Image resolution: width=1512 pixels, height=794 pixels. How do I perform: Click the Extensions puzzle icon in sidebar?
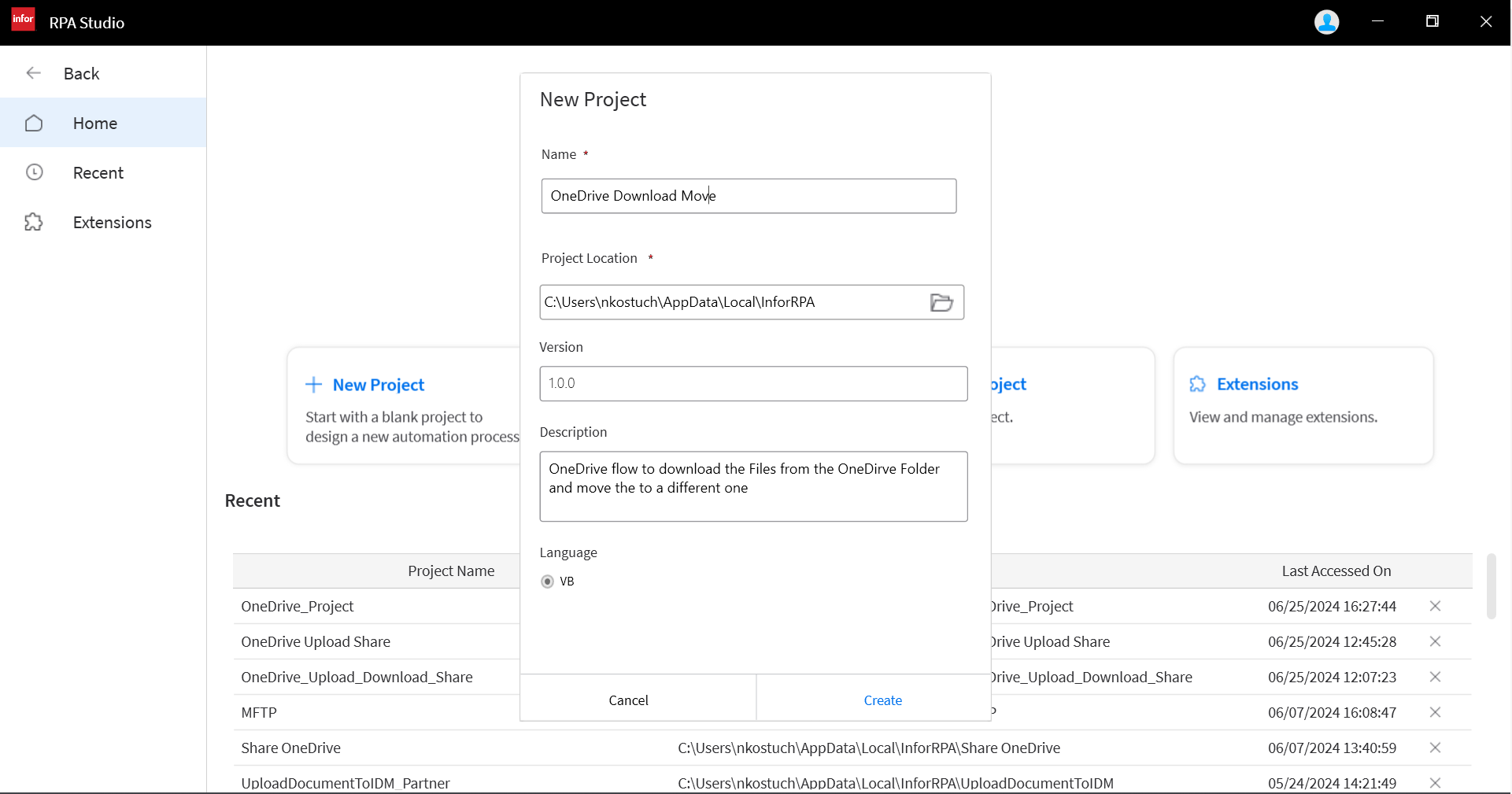pyautogui.click(x=34, y=222)
